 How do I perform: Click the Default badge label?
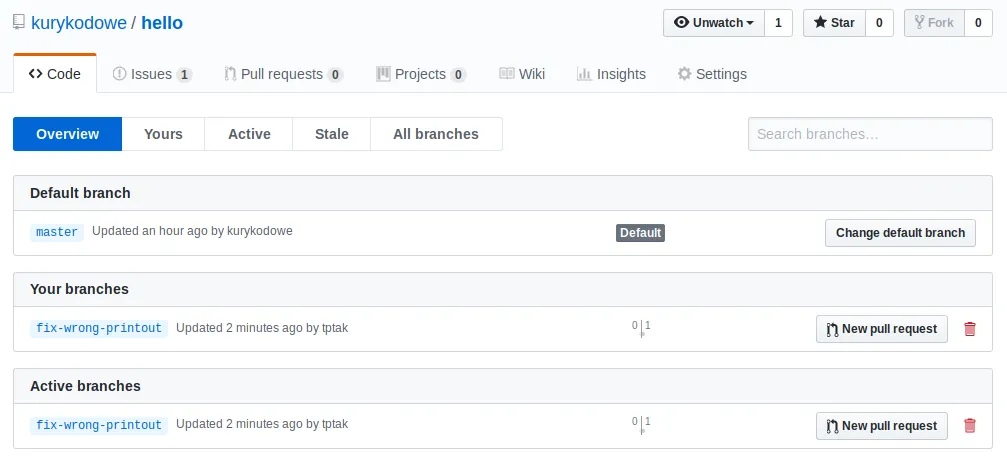click(x=640, y=233)
